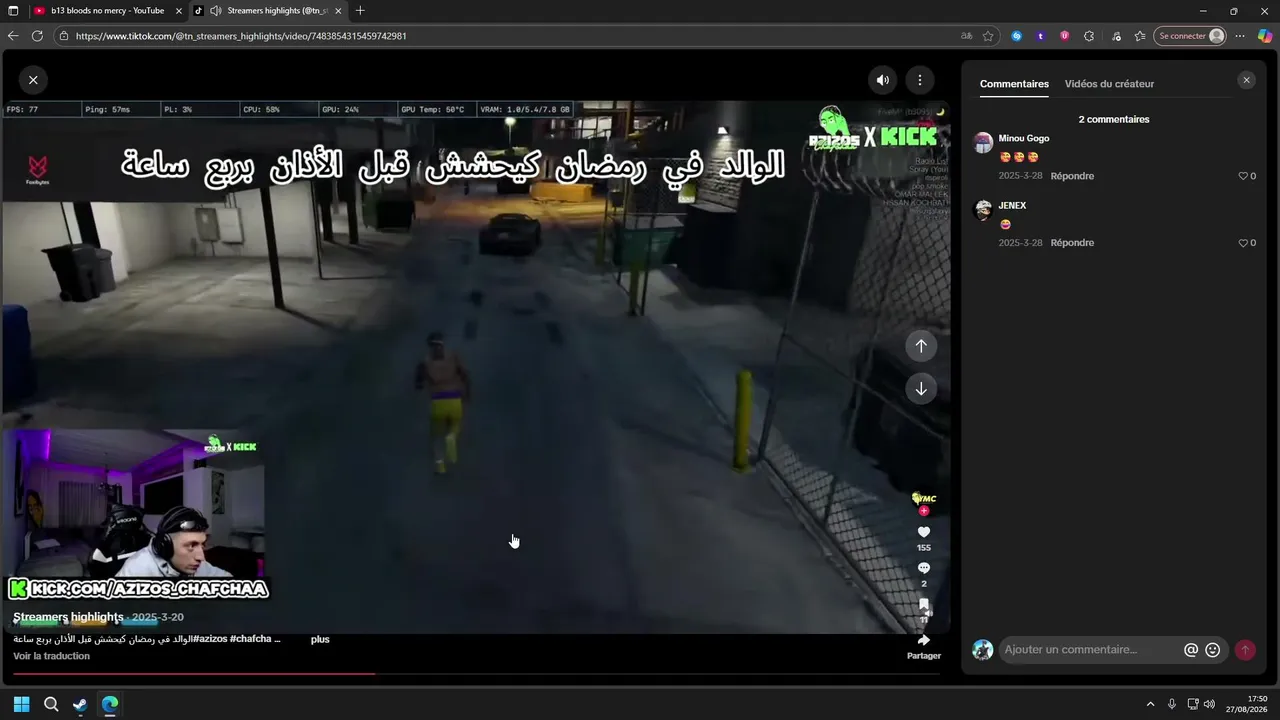View site information for tiktok.com
The image size is (1280, 720).
64,36
